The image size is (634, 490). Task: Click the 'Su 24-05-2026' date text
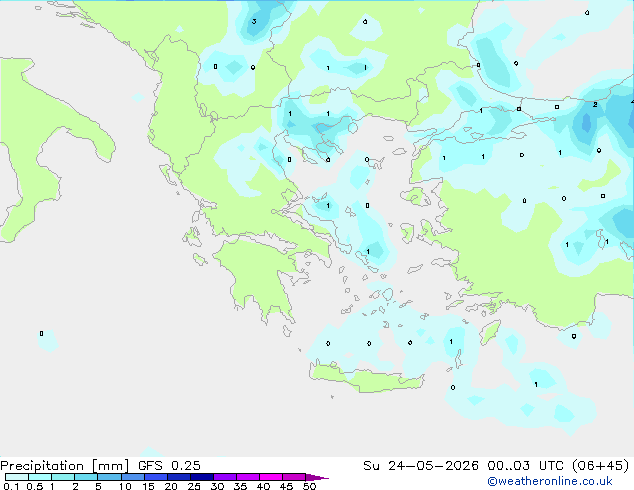421,466
